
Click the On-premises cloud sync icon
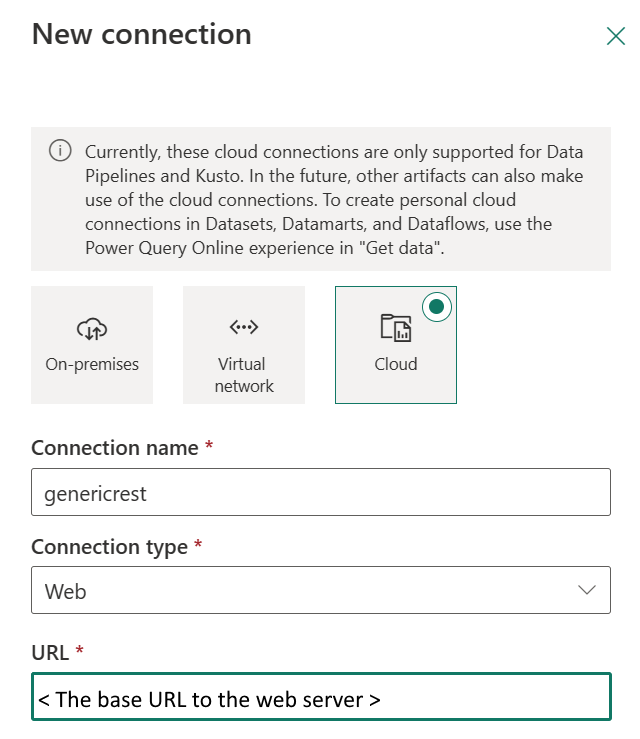coord(92,328)
